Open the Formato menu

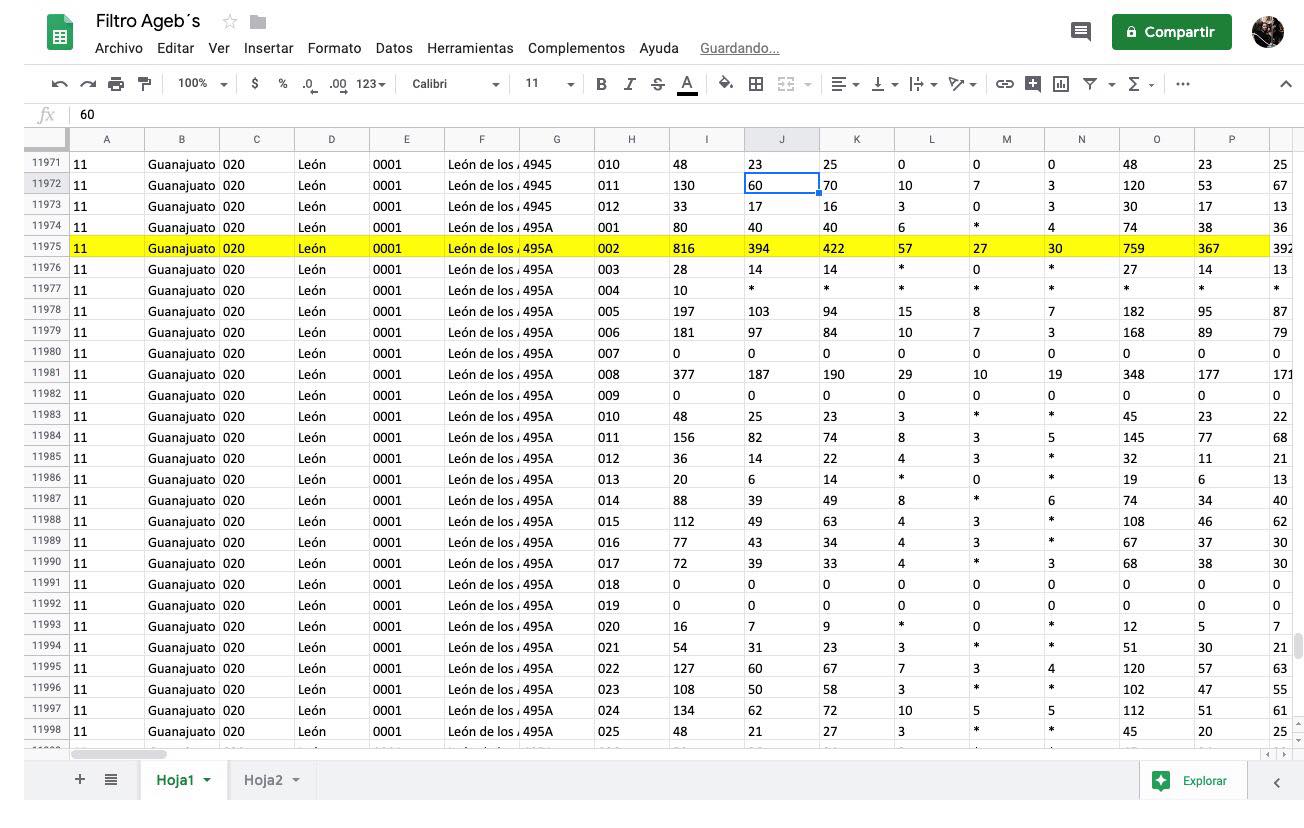(334, 48)
